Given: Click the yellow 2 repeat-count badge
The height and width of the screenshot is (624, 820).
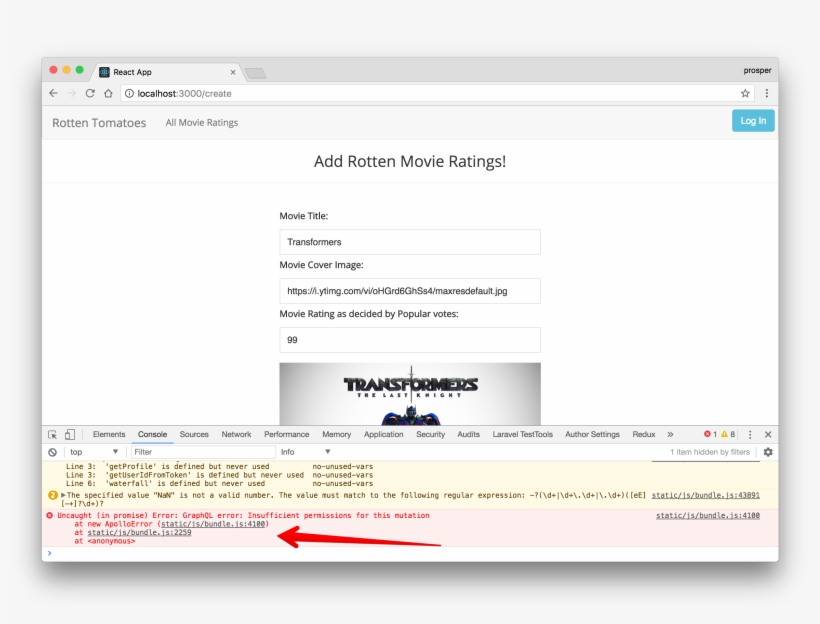Looking at the screenshot, I should tap(53, 495).
